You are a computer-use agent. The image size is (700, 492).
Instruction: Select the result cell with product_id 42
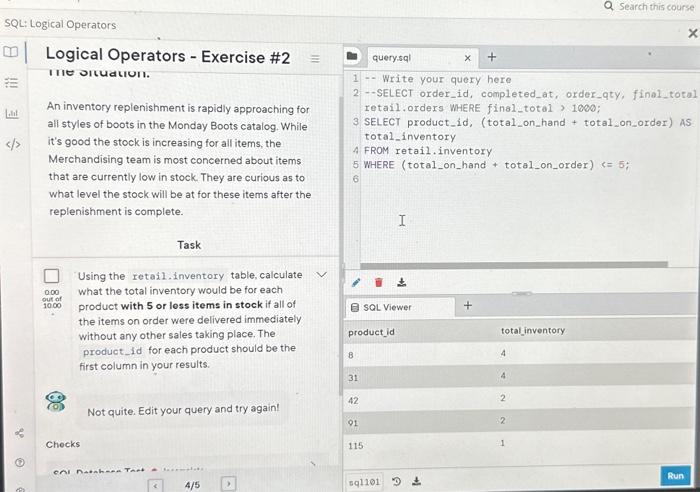point(353,400)
